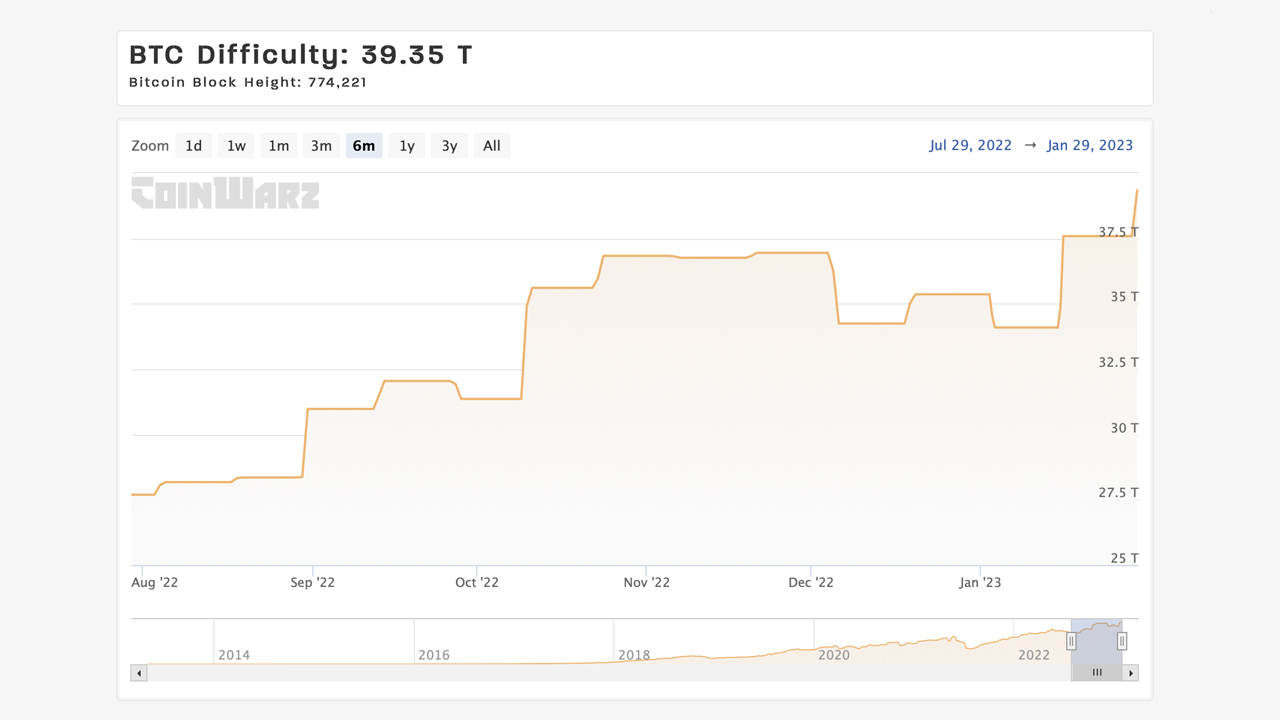The height and width of the screenshot is (720, 1280).
Task: Select the 1d zoom range
Action: pyautogui.click(x=193, y=146)
